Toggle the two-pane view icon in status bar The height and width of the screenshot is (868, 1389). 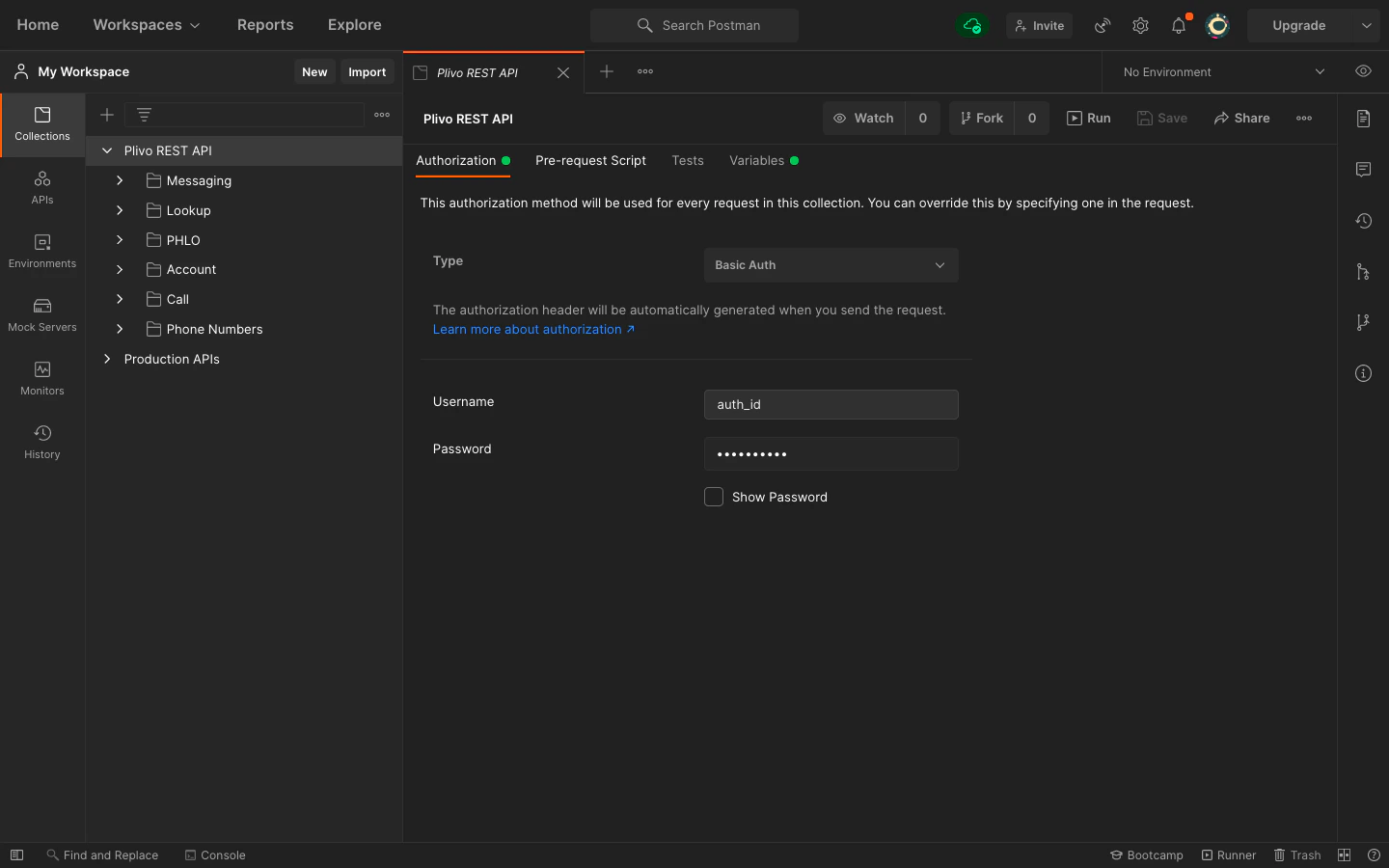(x=1344, y=855)
